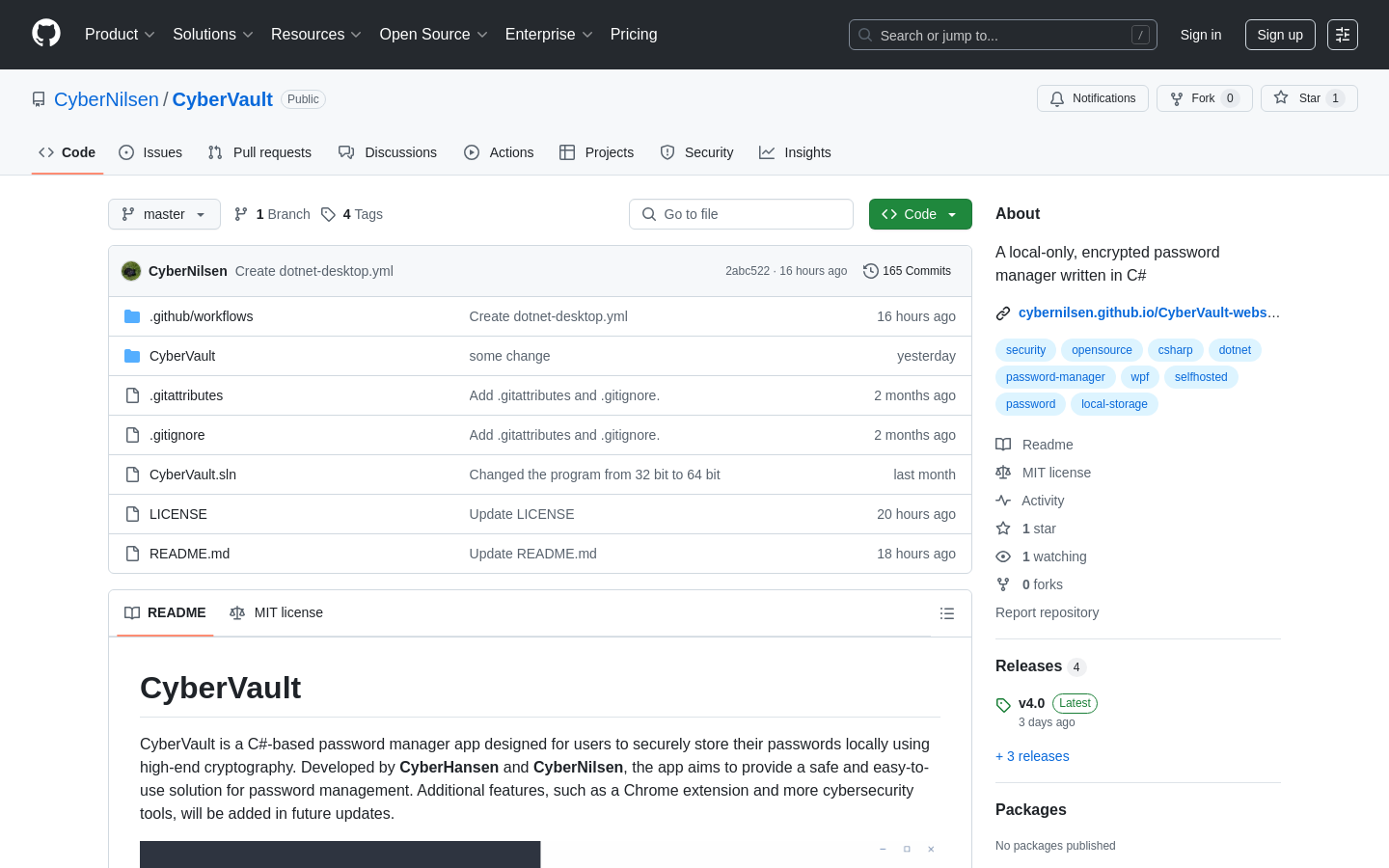Focus the Search or jump to field

tap(1003, 35)
